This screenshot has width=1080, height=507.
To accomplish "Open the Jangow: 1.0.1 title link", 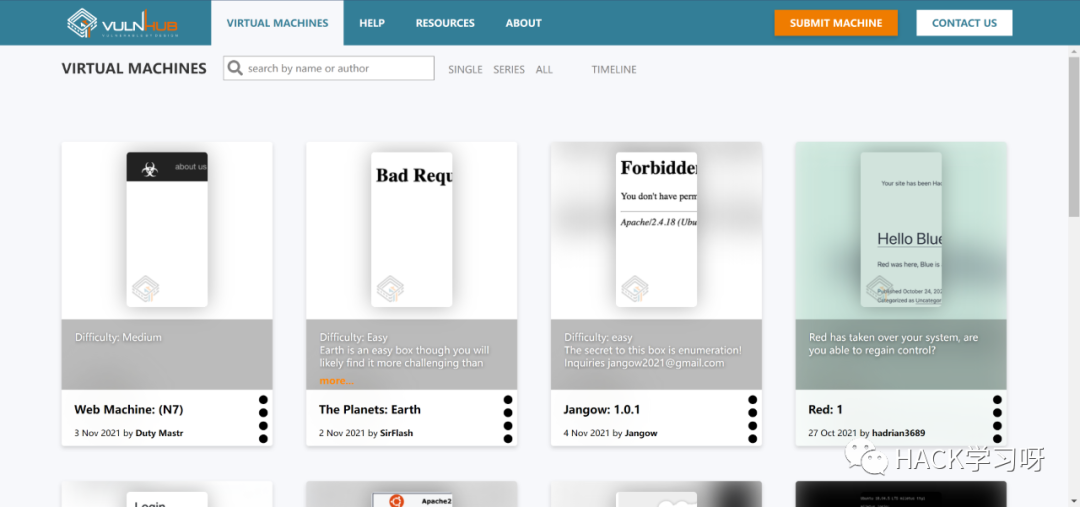I will click(602, 410).
